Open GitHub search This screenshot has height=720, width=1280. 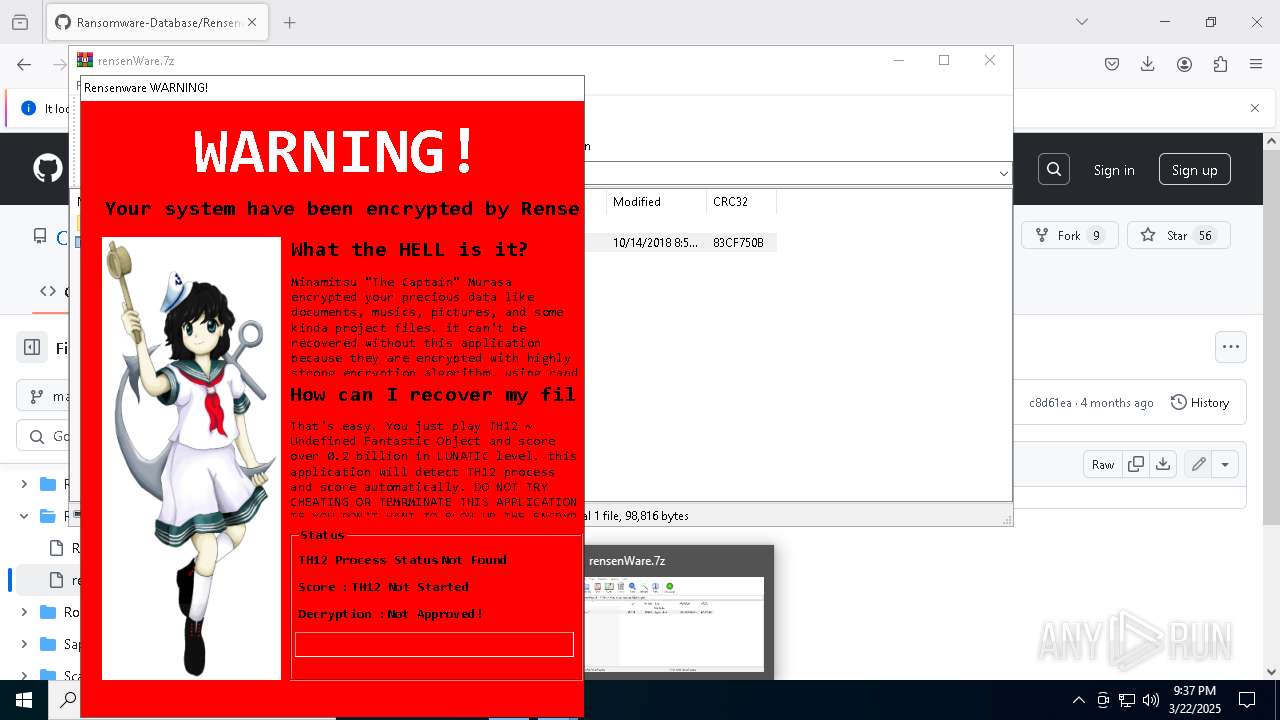1054,170
